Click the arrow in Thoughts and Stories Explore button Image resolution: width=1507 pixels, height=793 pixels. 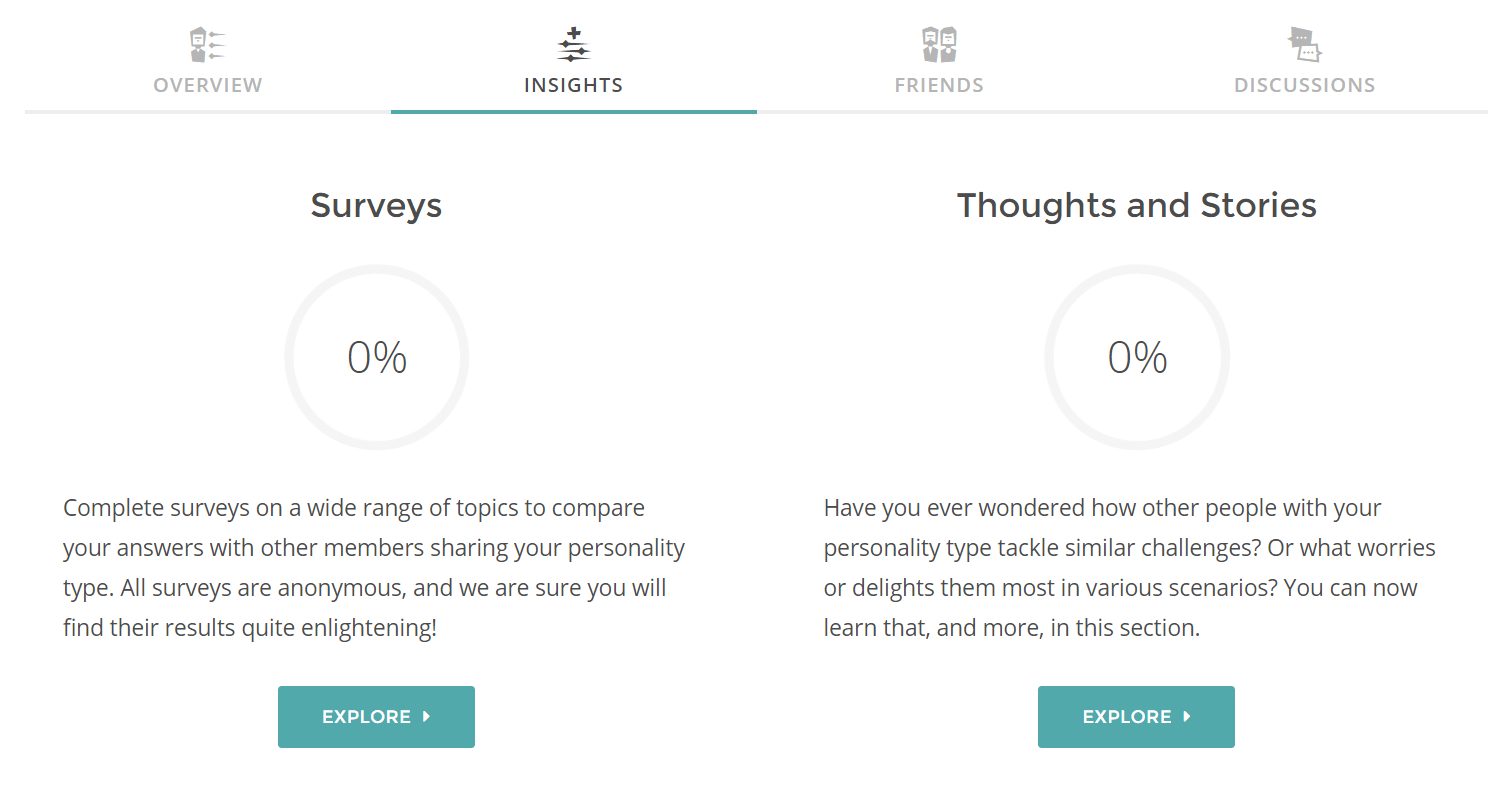coord(1187,716)
